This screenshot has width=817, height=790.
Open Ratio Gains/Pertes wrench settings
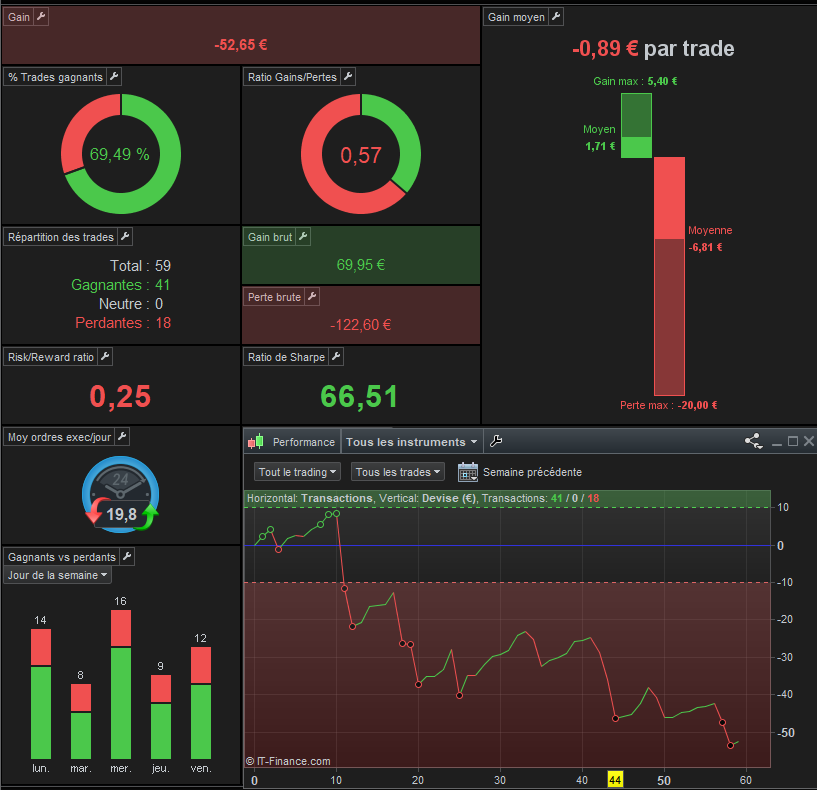[348, 77]
